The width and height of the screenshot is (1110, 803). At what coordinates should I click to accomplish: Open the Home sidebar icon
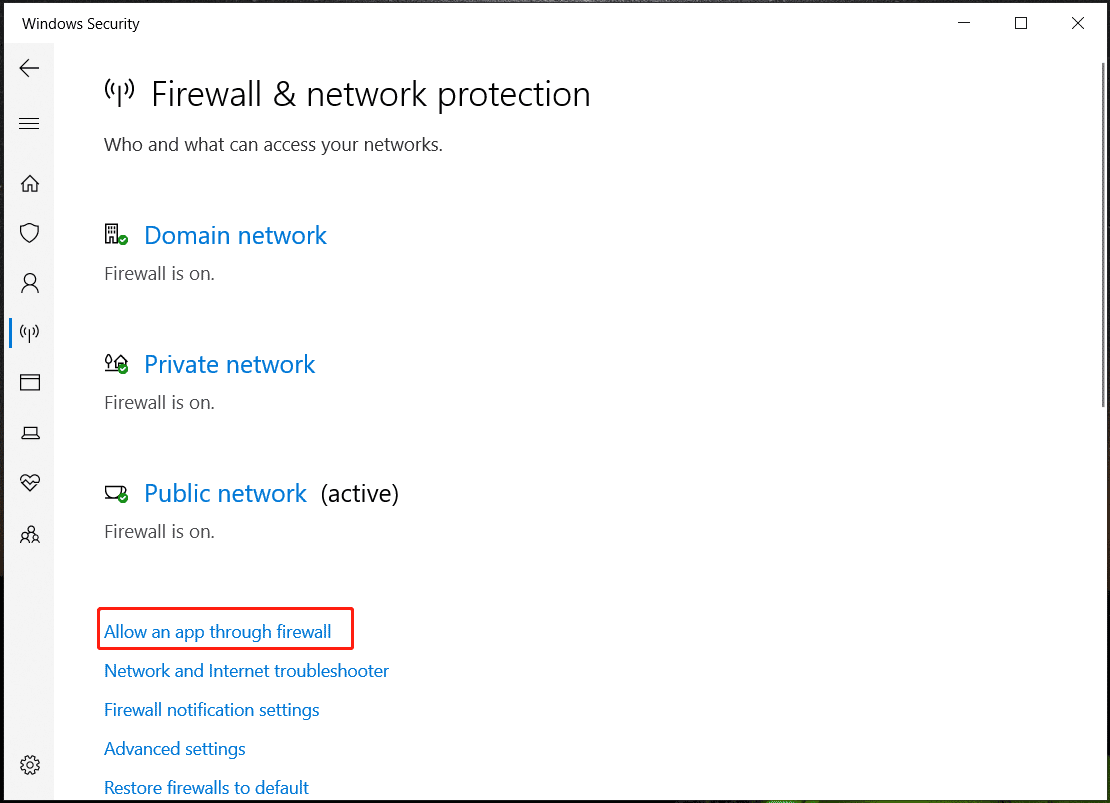pos(30,184)
